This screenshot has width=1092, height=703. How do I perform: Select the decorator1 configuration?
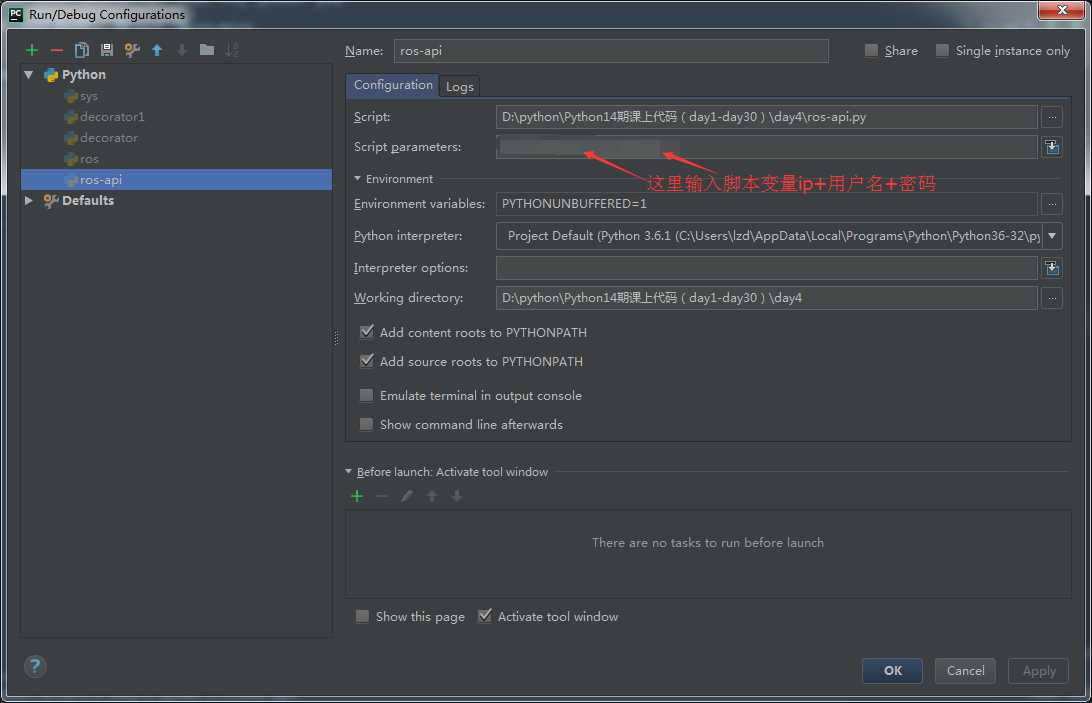click(111, 117)
